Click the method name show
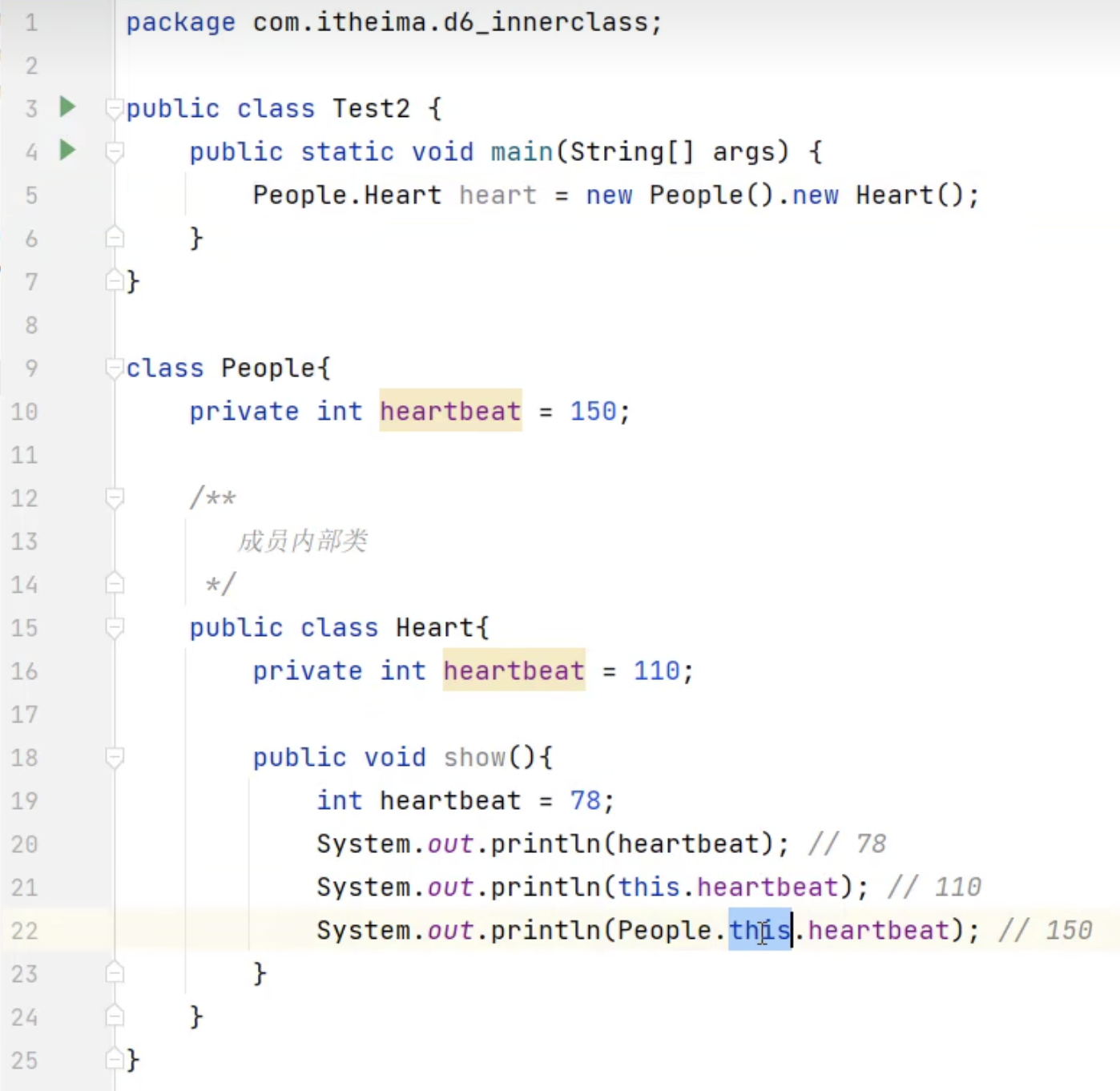The height and width of the screenshot is (1091, 1120). (474, 757)
